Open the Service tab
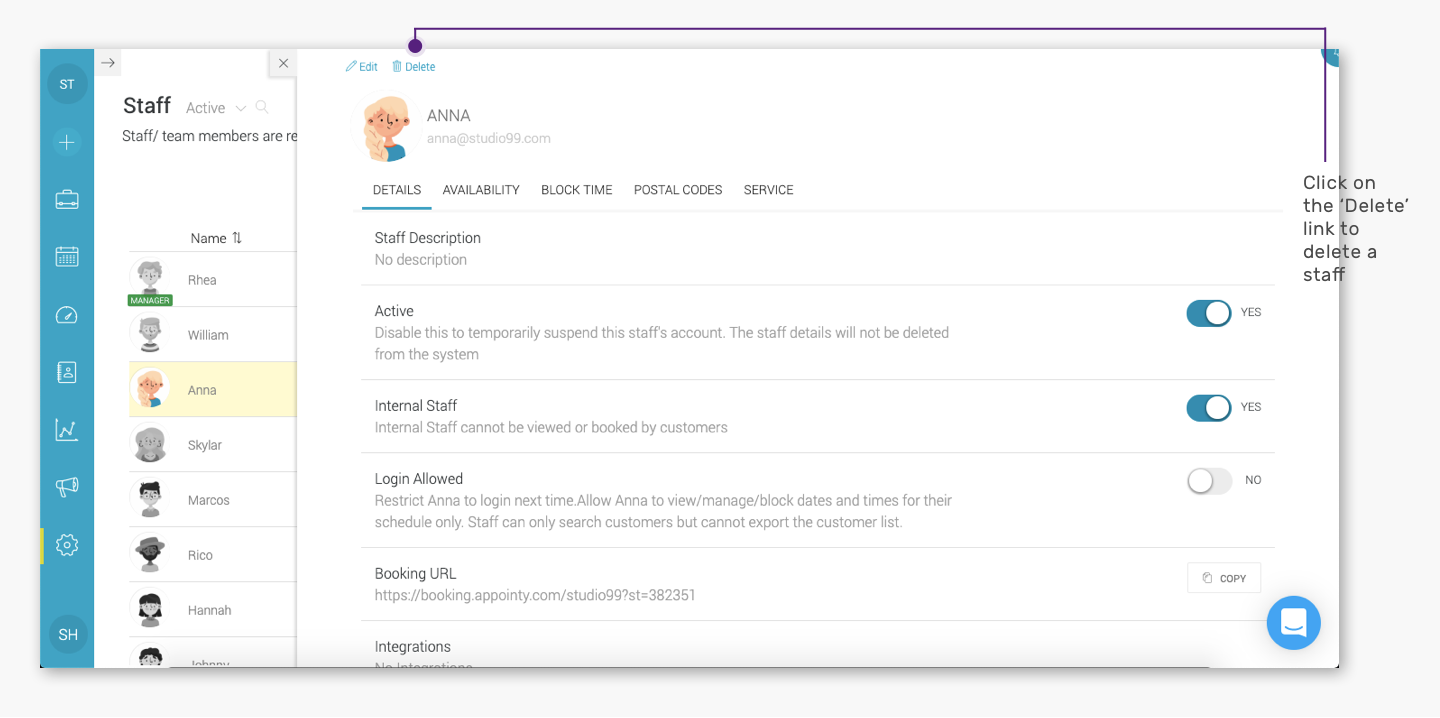This screenshot has height=718, width=1440. pos(769,190)
